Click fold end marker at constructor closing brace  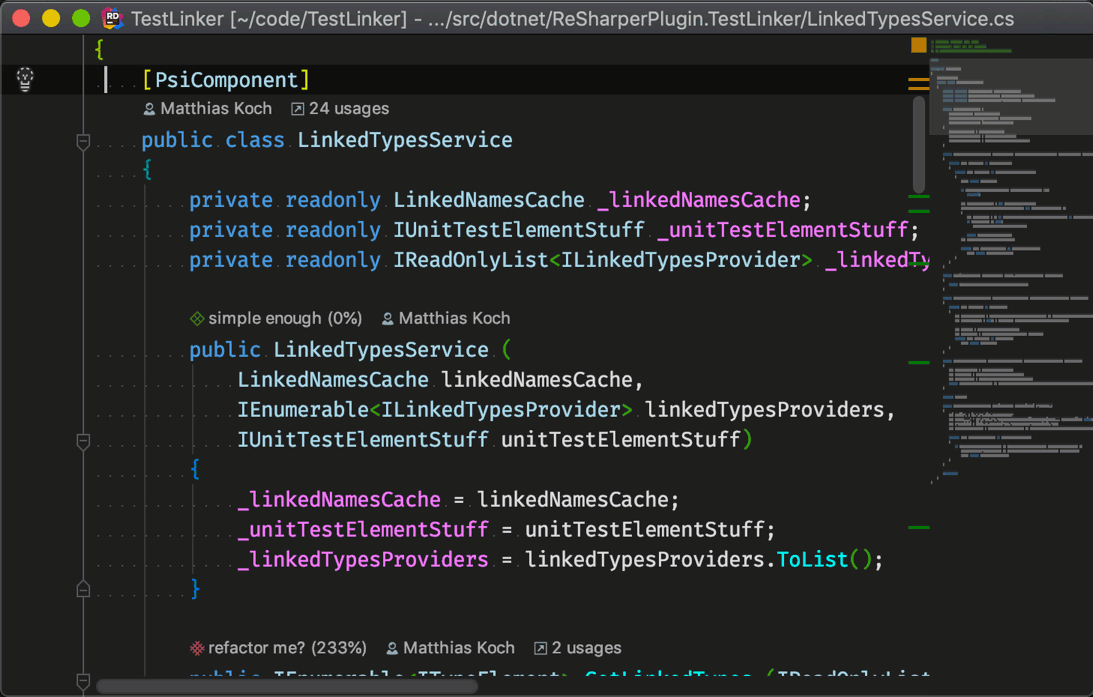pyautogui.click(x=84, y=587)
